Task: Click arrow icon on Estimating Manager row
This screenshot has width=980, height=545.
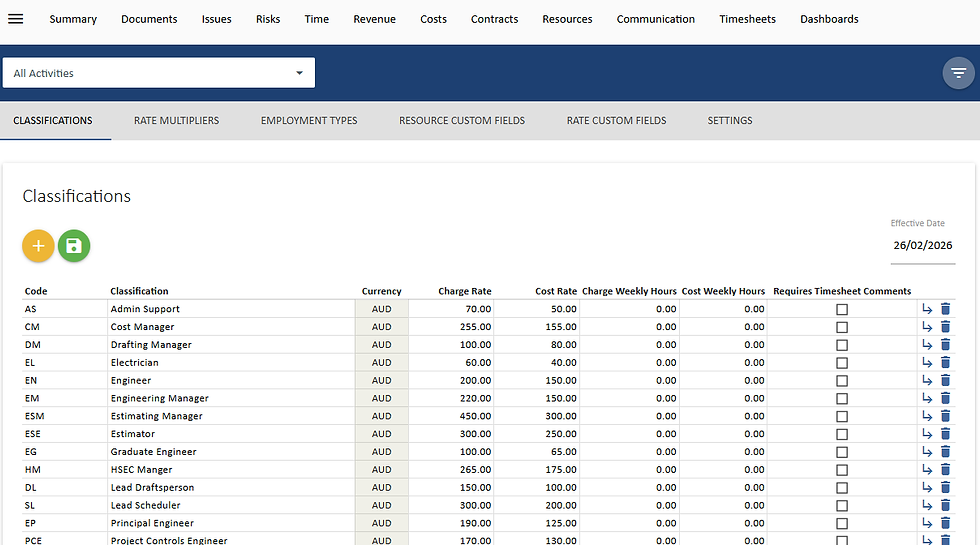Action: (x=927, y=416)
